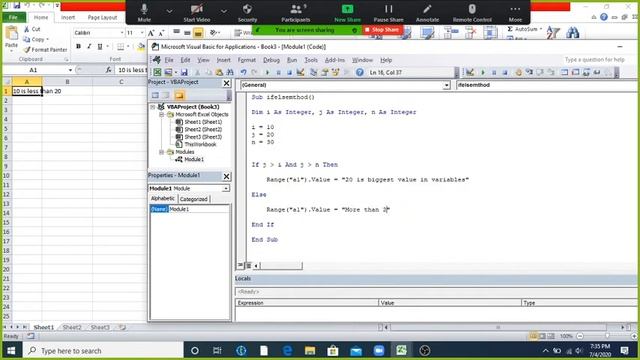Open VBA Help with the blue question icon

tap(359, 72)
